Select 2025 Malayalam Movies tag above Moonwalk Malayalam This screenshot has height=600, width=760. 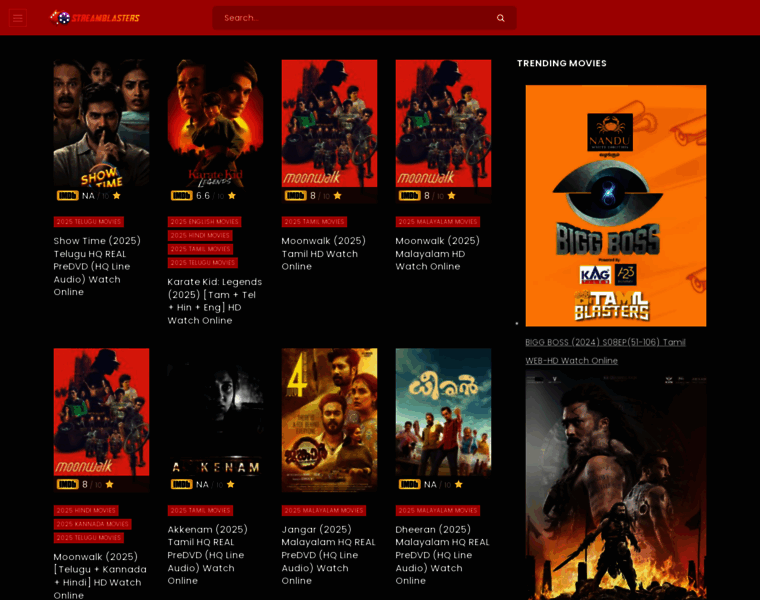point(438,221)
